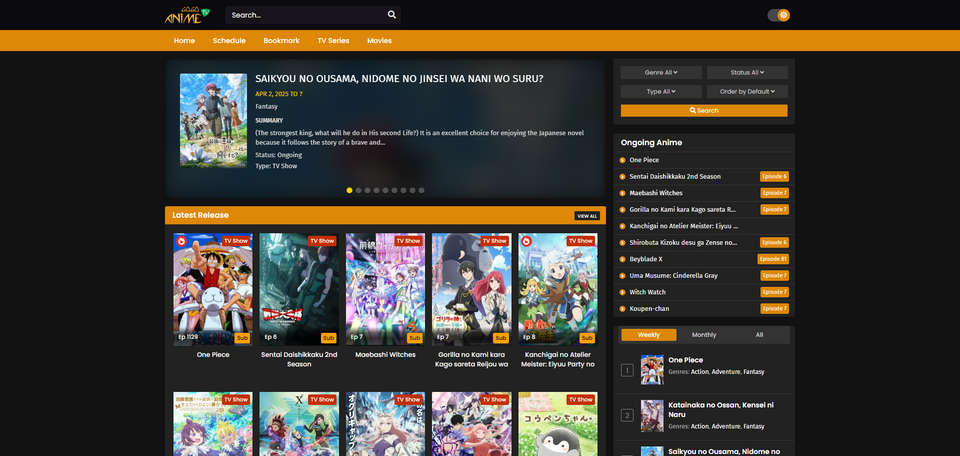960x456 pixels.
Task: Click rank 2 number box in weekly list
Action: [627, 416]
